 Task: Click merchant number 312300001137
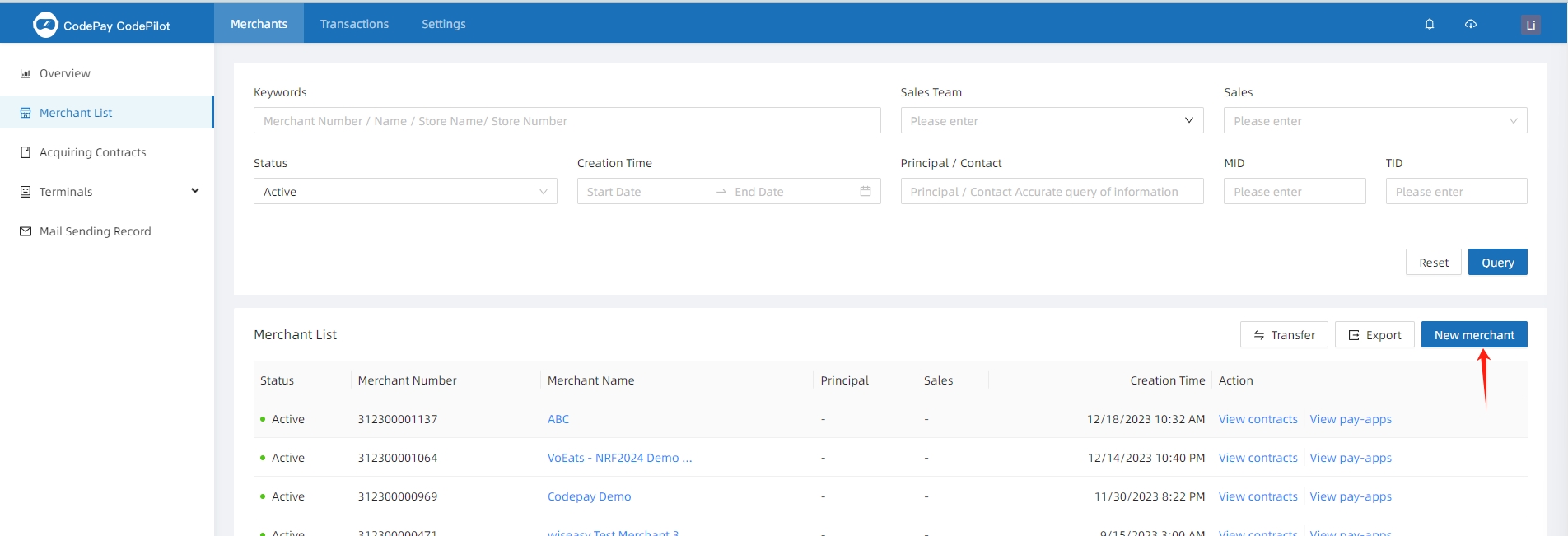pyautogui.click(x=398, y=419)
